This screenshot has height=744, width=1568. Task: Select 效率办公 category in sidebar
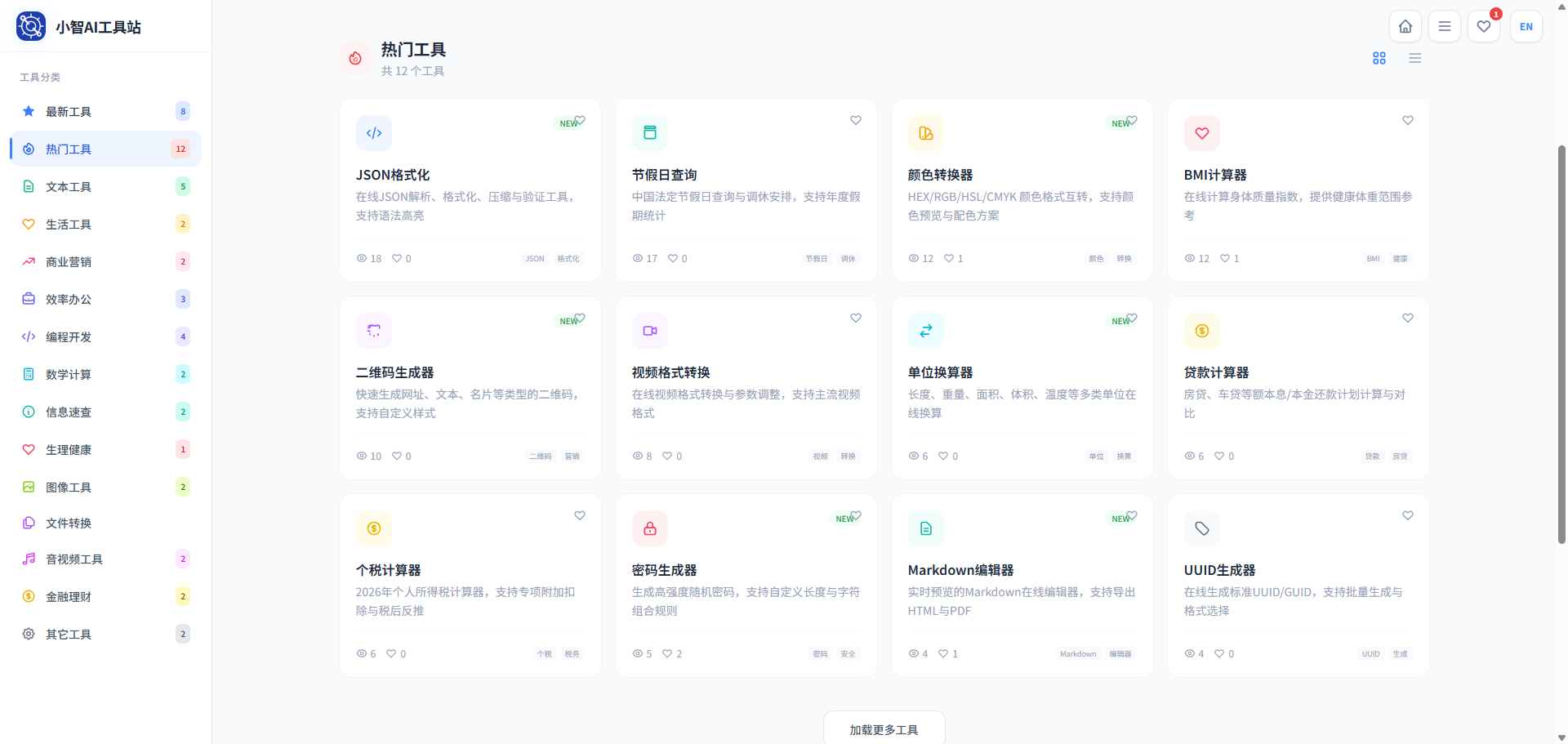click(x=105, y=299)
